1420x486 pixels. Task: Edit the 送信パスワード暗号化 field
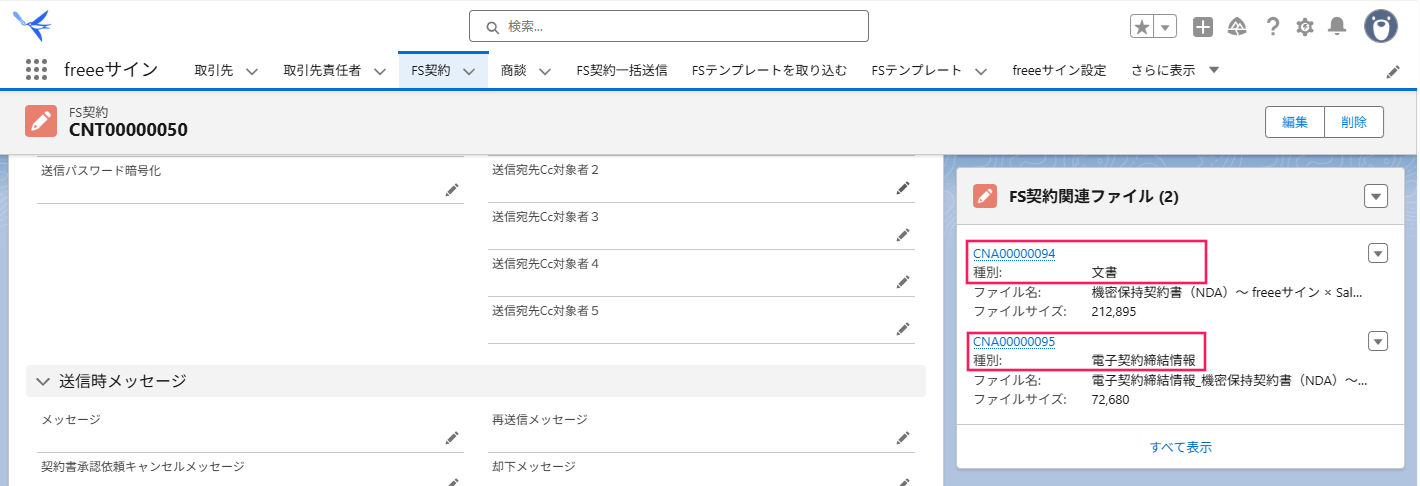[452, 190]
